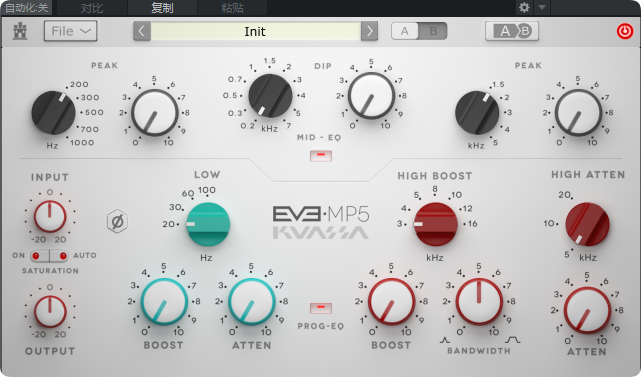The image size is (641, 377).
Task: Click the 复制 (copy) host menu item
Action: (x=162, y=8)
